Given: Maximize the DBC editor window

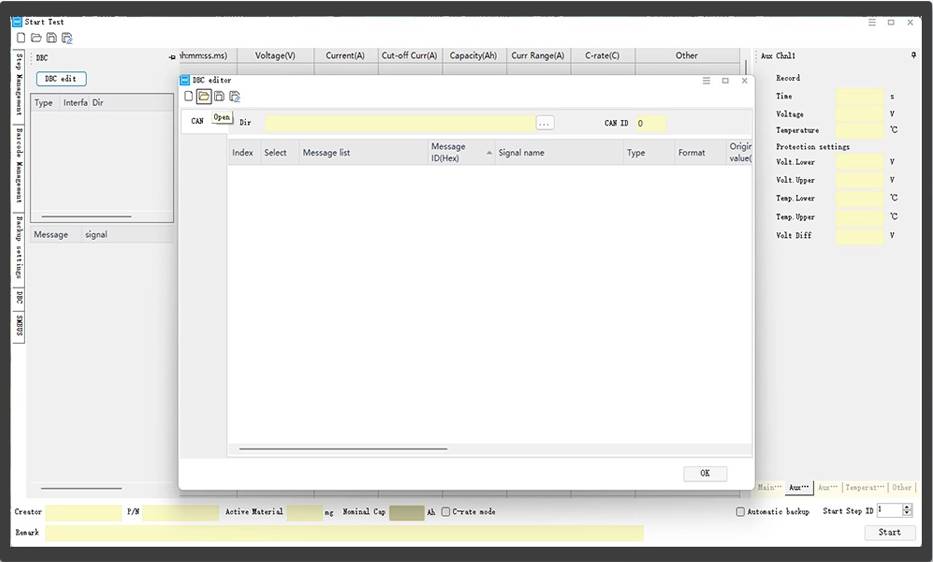Looking at the screenshot, I should tap(725, 80).
